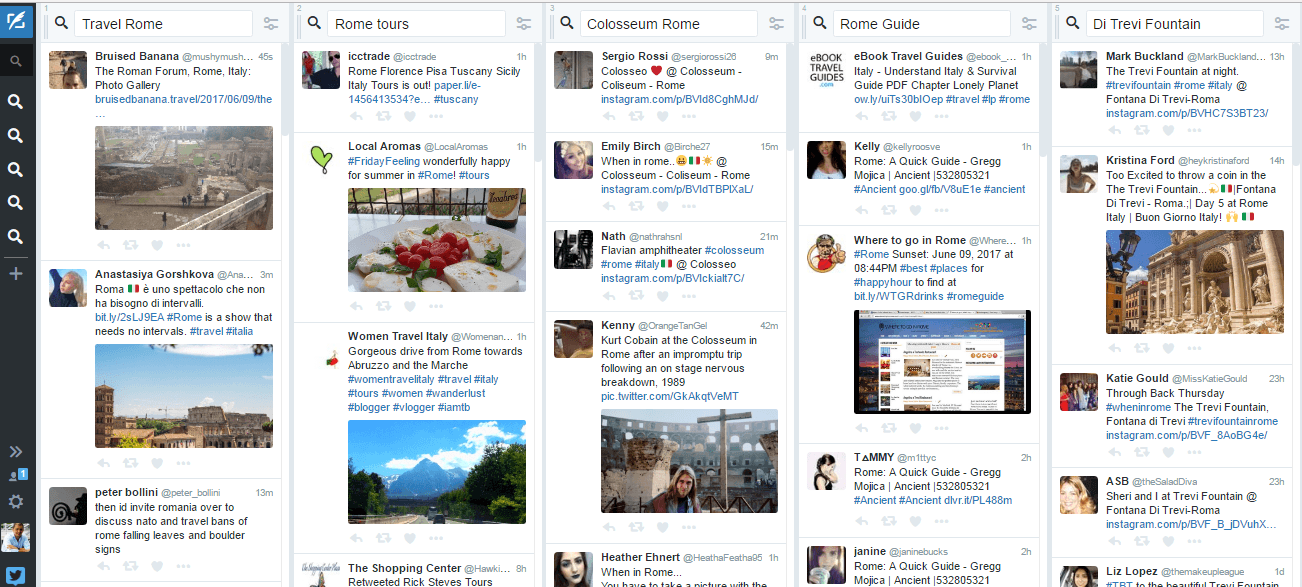Open more actions on peter bollini's tweet
Screen dimensions: 1302x587
pyautogui.click(x=183, y=567)
